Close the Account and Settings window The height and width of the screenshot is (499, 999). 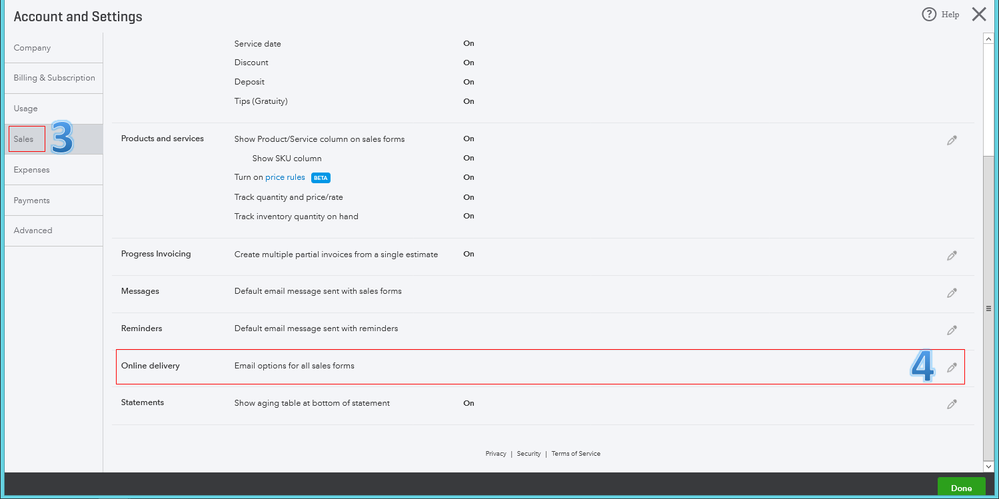pyautogui.click(x=979, y=15)
